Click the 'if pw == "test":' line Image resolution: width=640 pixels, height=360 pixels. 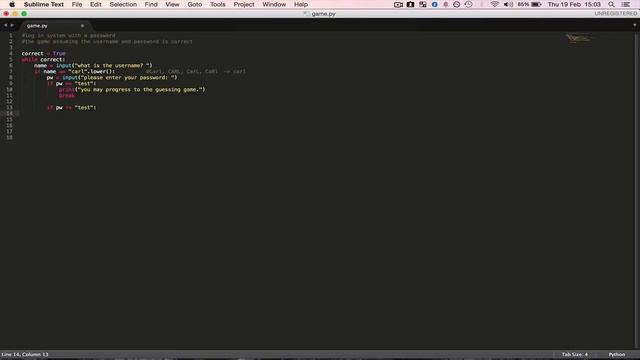71,83
